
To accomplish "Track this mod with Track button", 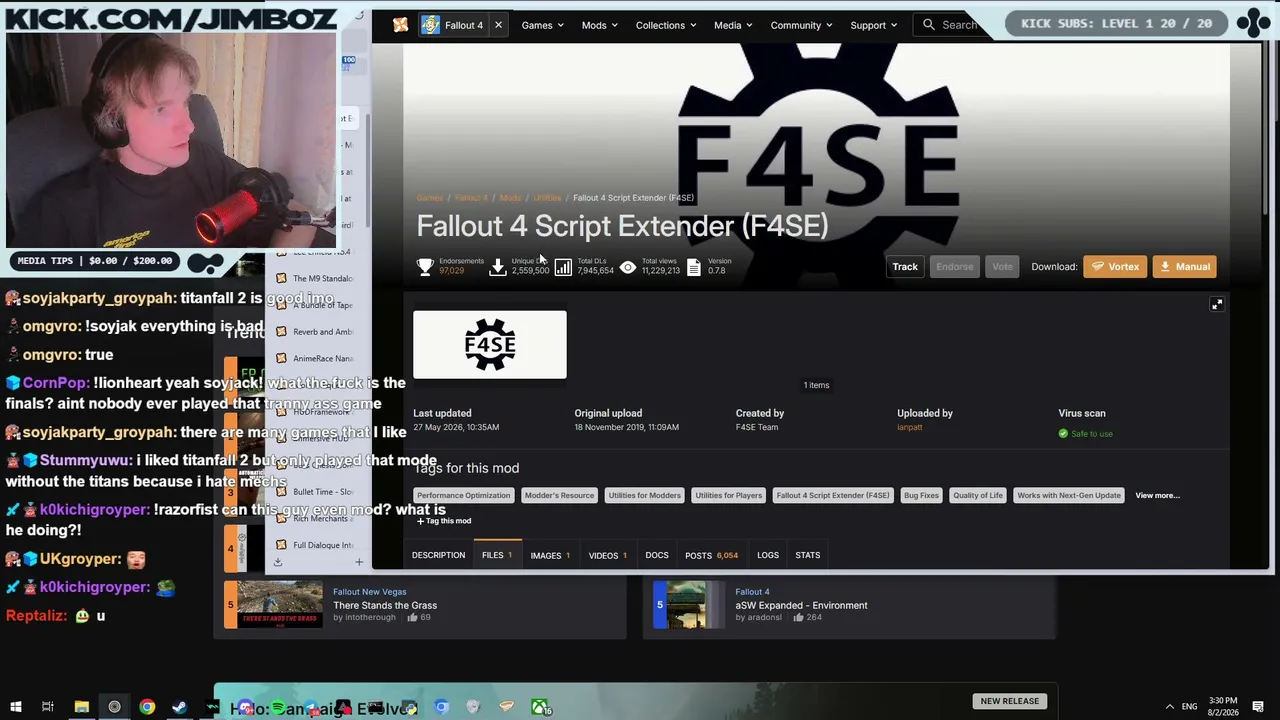I will pyautogui.click(x=905, y=267).
